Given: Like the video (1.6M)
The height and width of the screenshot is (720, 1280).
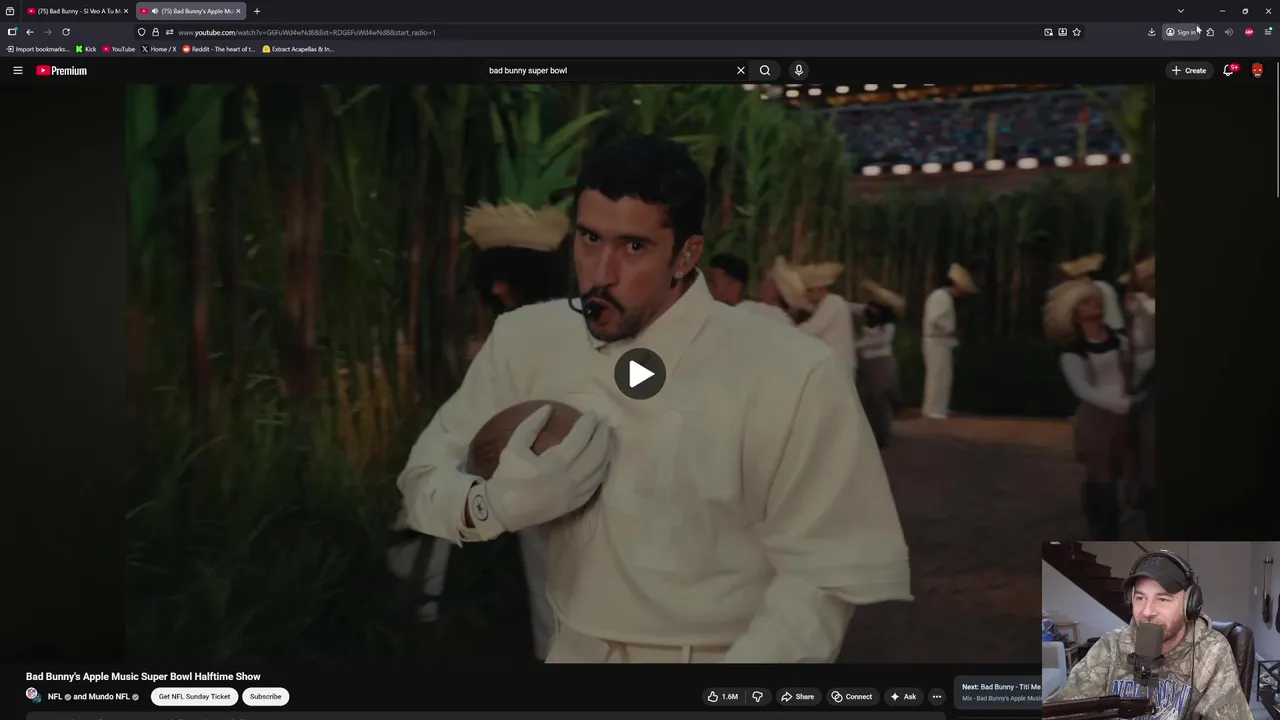Looking at the screenshot, I should [x=724, y=696].
